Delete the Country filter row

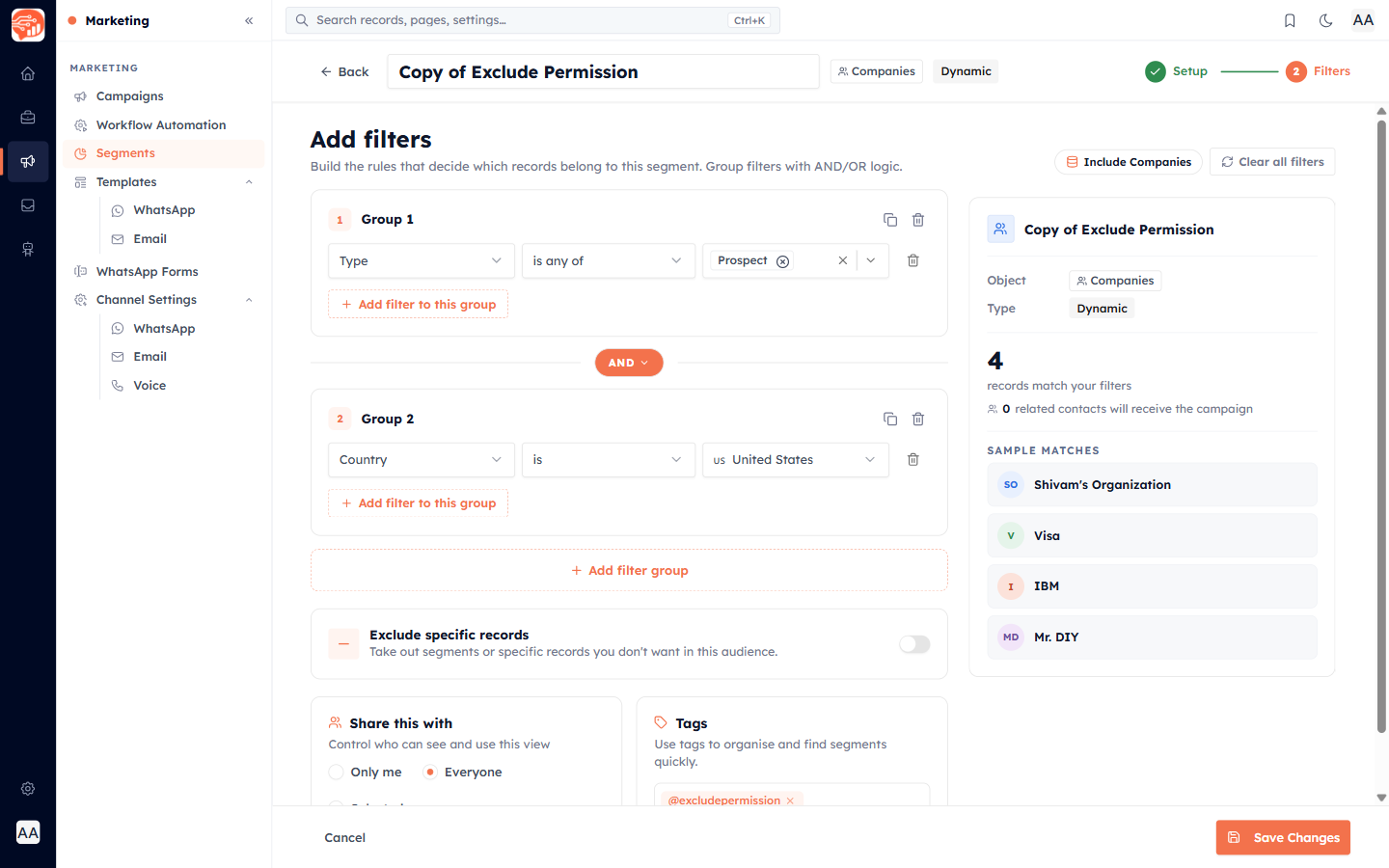(913, 459)
